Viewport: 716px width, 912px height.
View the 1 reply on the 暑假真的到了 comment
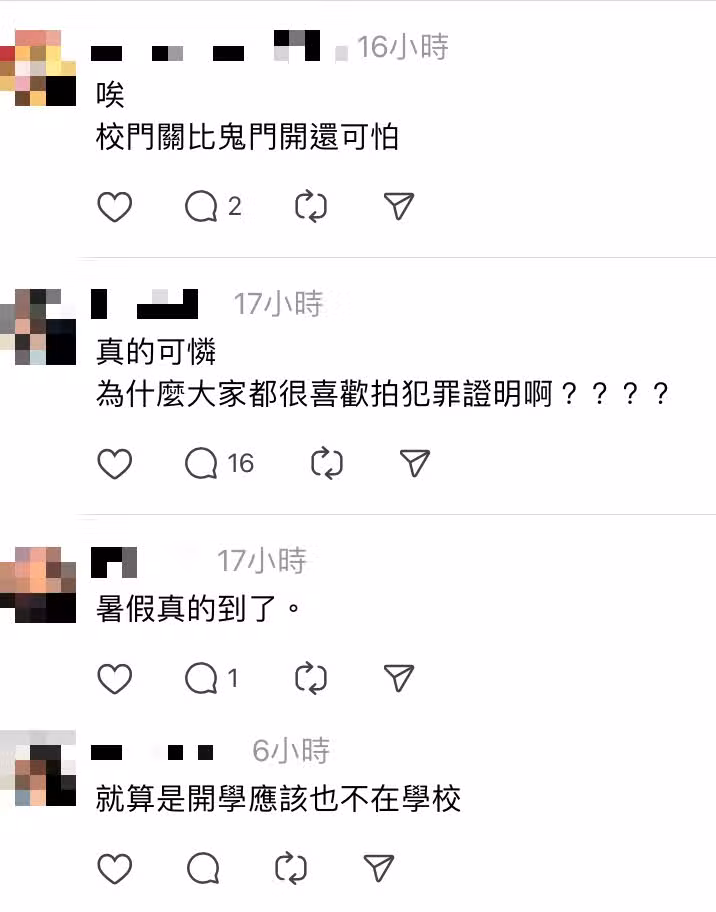coord(212,678)
